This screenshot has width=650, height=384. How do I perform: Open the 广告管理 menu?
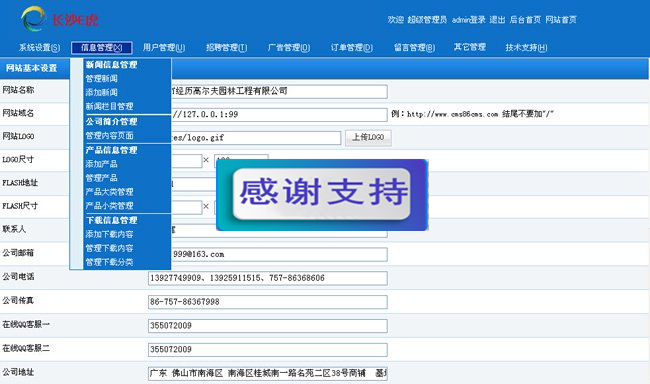[x=289, y=48]
